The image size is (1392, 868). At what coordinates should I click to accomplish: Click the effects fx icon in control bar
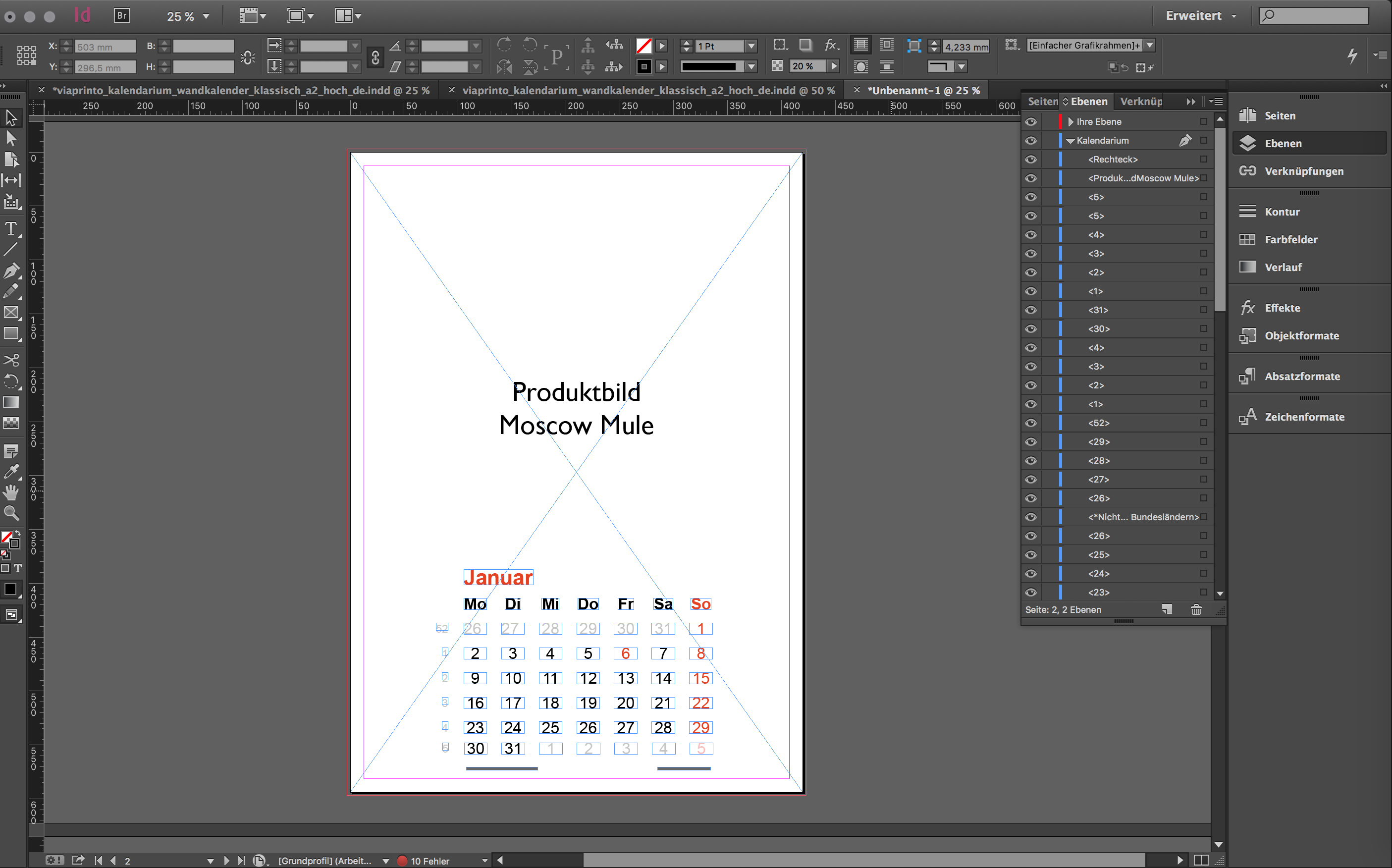[x=832, y=45]
